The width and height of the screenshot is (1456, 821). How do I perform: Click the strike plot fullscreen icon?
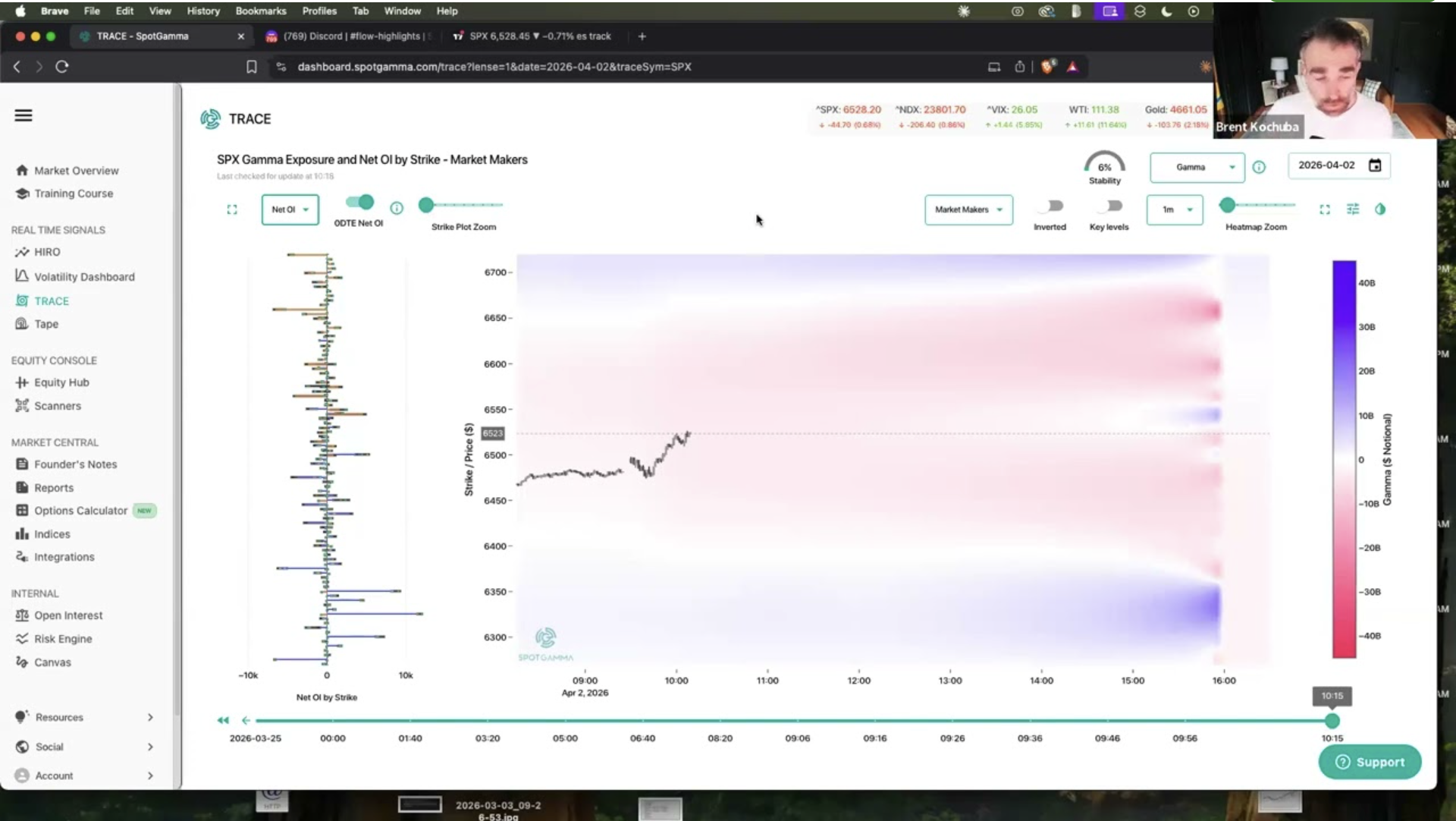(x=232, y=209)
